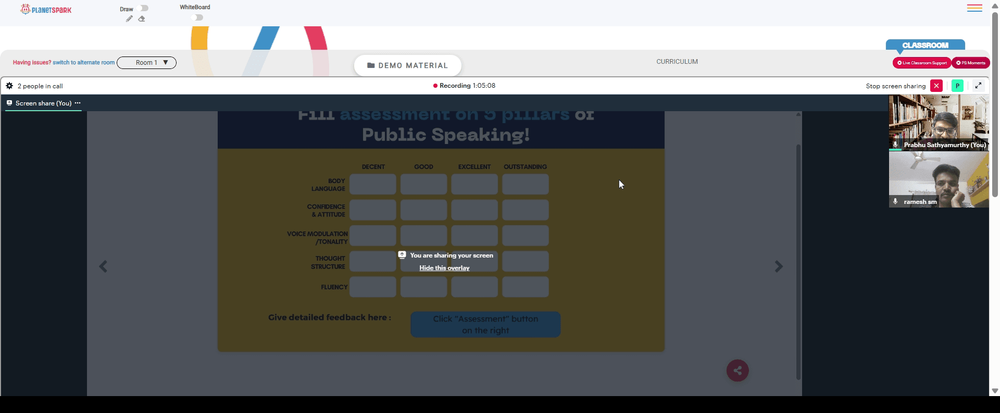Click Hide this overlay link
Image resolution: width=1000 pixels, height=413 pixels.
coord(445,268)
